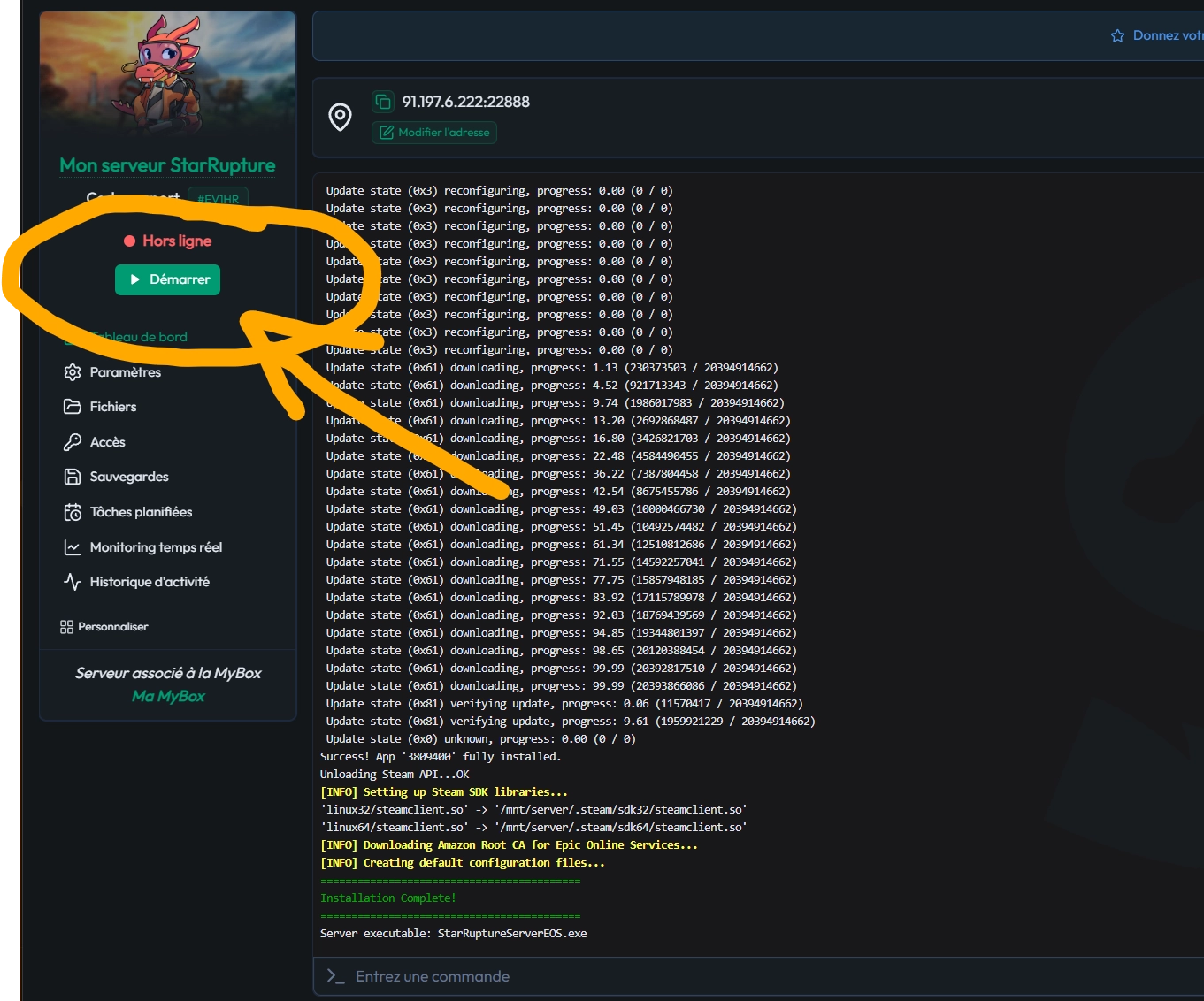This screenshot has height=1001, width=1204.
Task: Click the 91.197.6.222:22888 address text
Action: (465, 102)
